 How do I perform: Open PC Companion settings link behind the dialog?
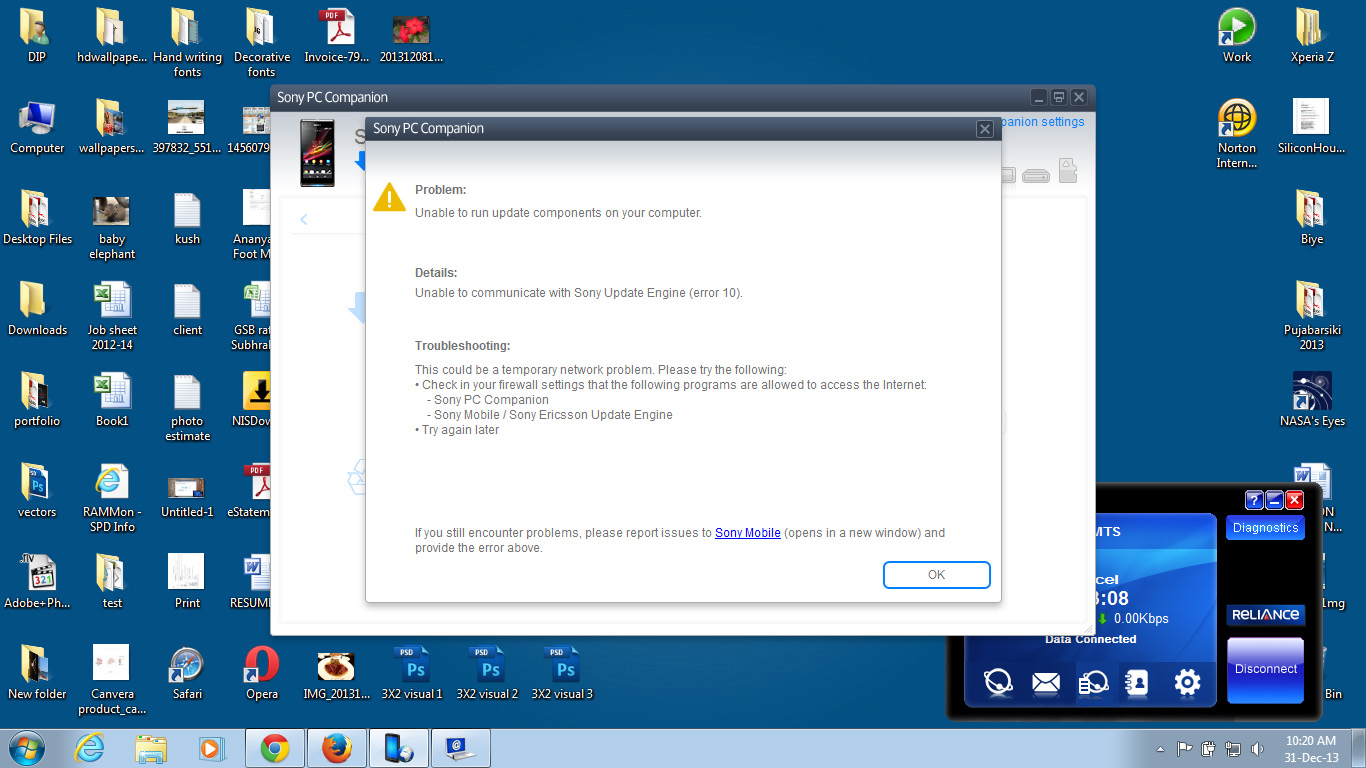tap(1042, 122)
